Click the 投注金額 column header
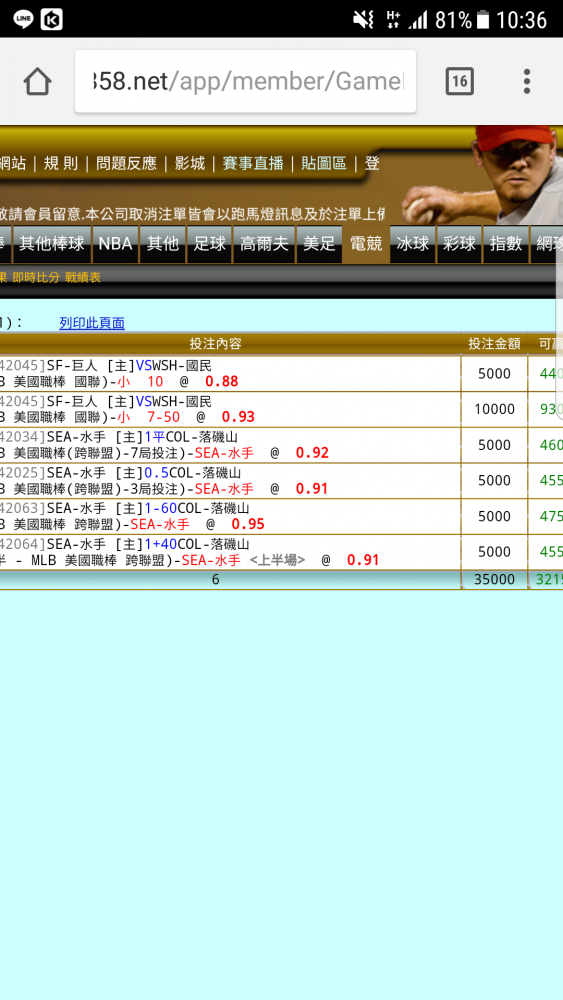Viewport: 563px width, 1000px height. tap(494, 344)
